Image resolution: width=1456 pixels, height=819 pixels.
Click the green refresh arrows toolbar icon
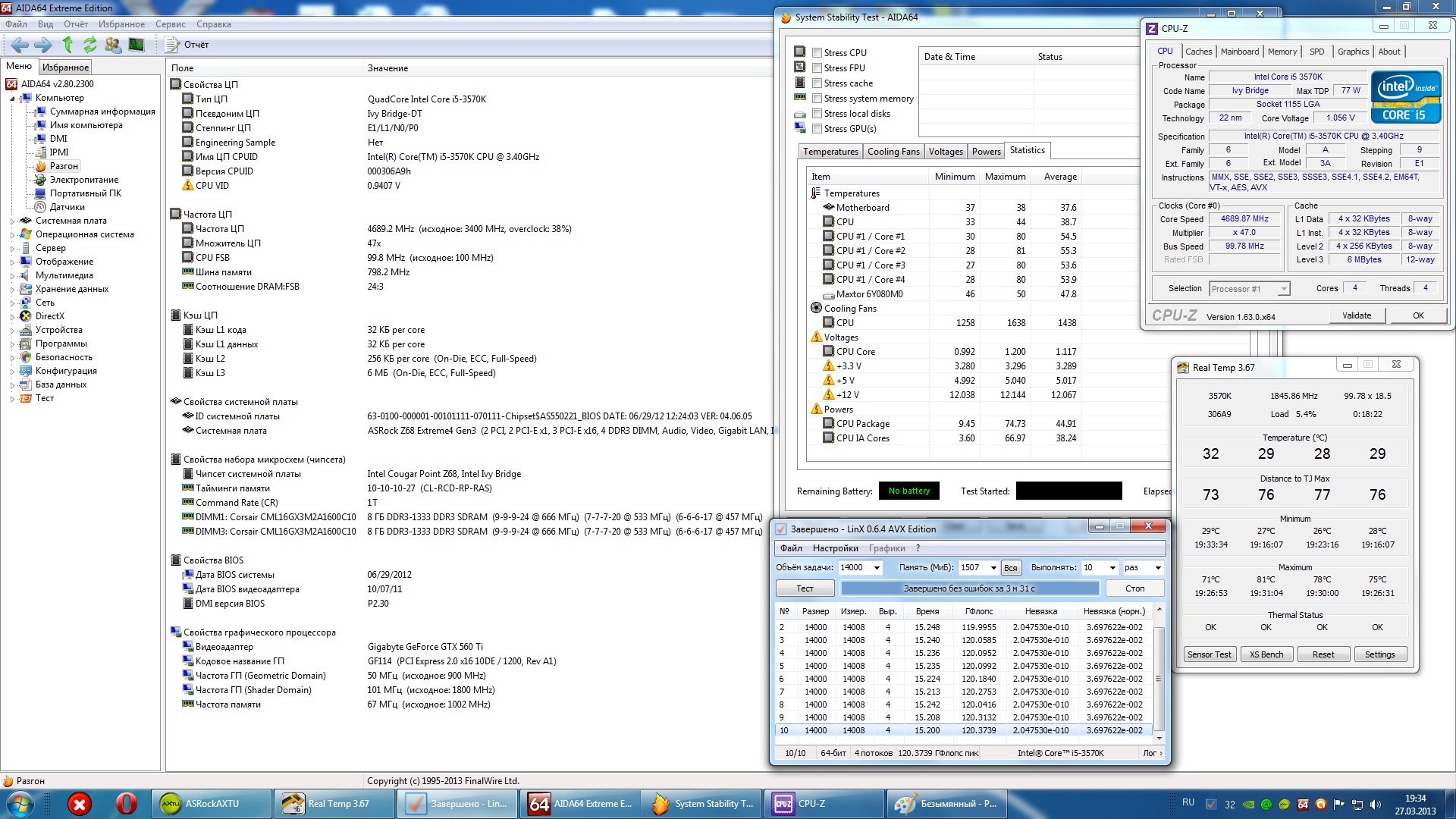[x=89, y=45]
